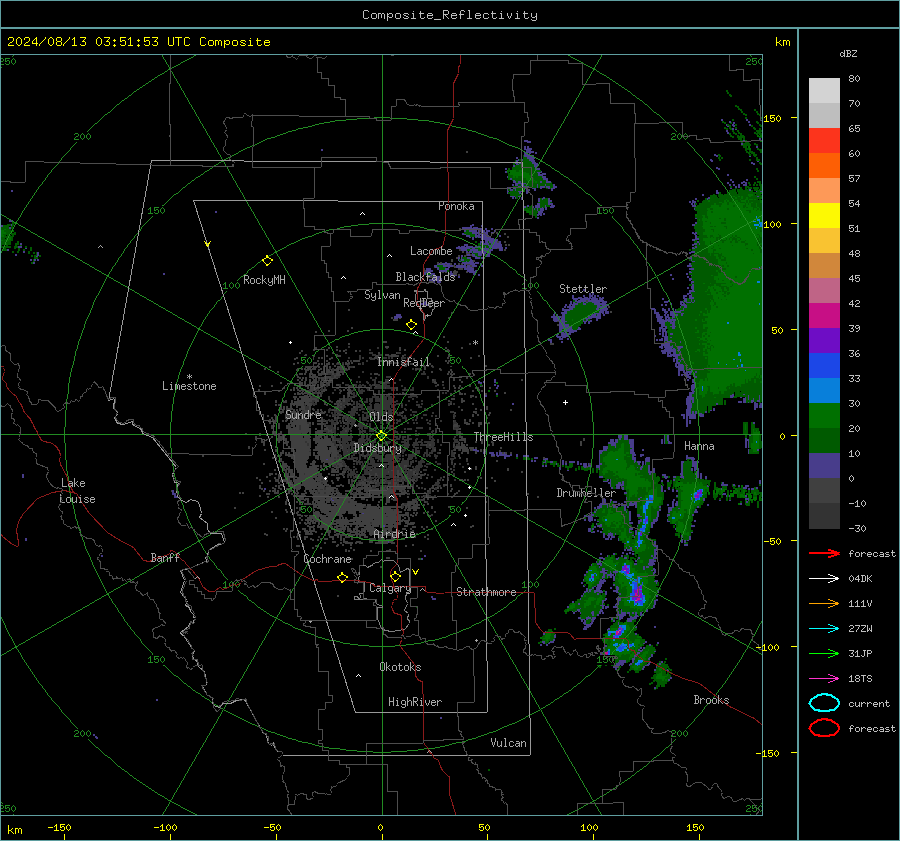This screenshot has height=841, width=900.
Task: Click the red forecast ellipse in the legend
Action: [824, 728]
